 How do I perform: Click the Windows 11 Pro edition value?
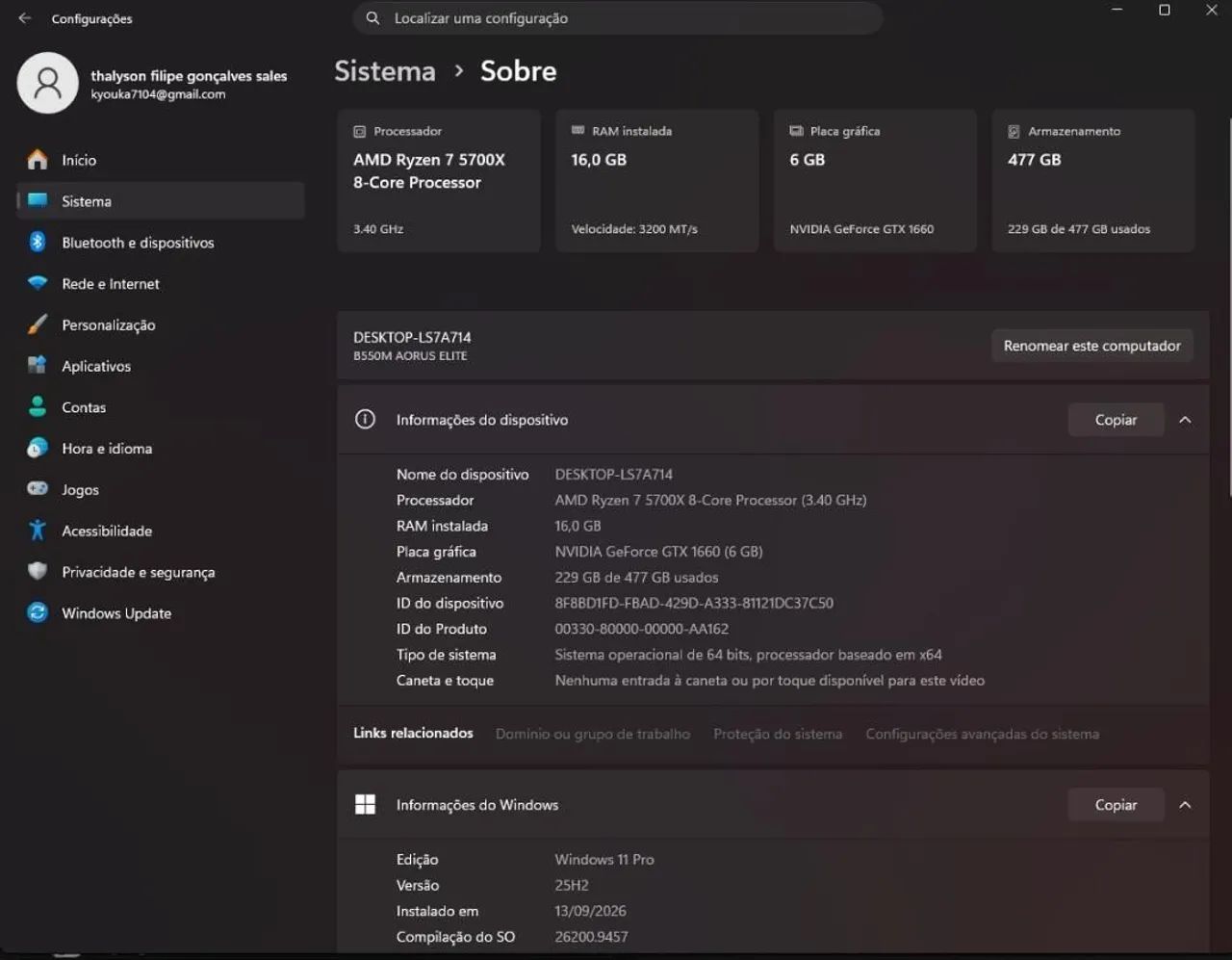click(604, 860)
